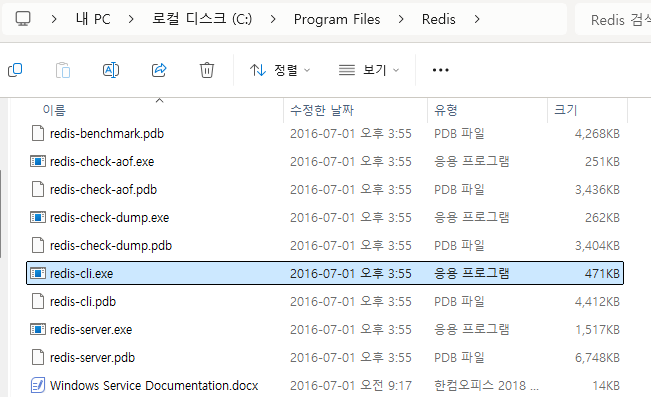The image size is (651, 397).
Task: Expand chevron after 내 PC
Action: tap(131, 19)
